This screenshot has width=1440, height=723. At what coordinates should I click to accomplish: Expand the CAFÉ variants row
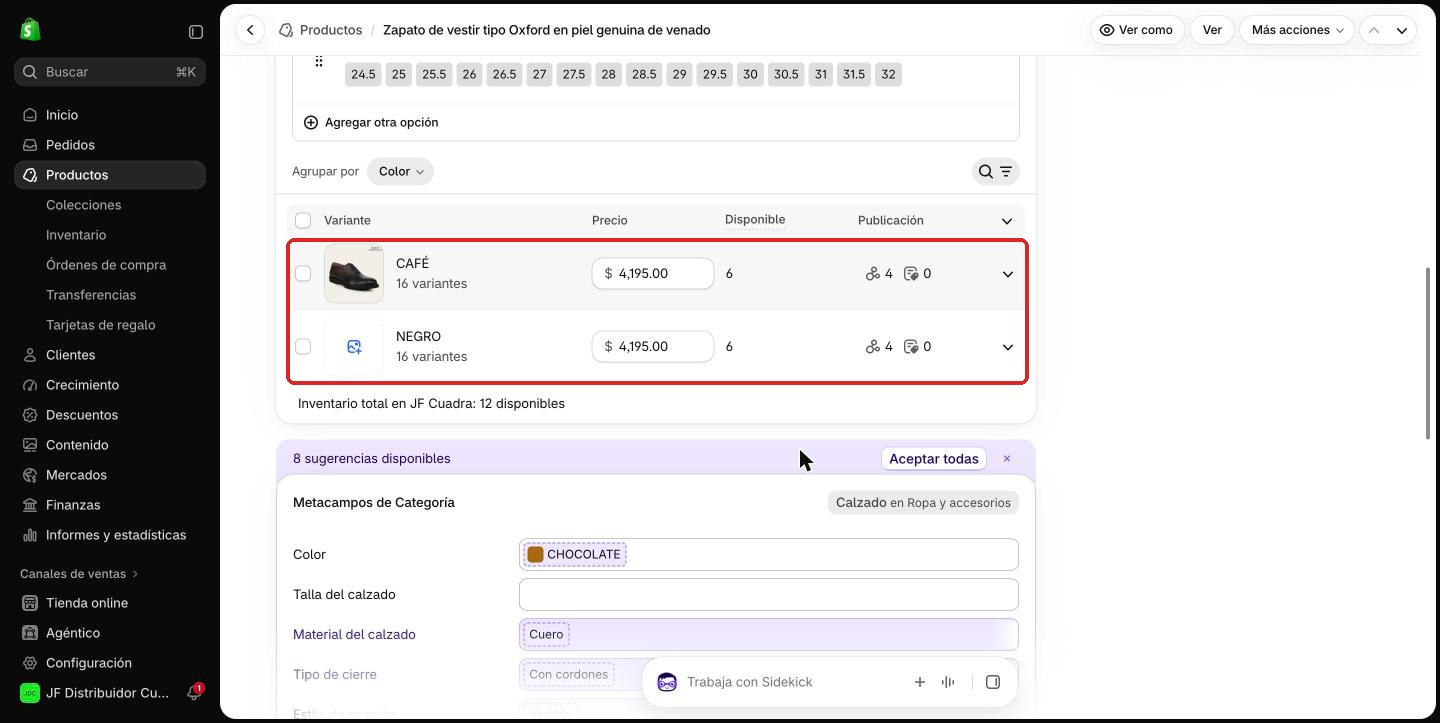click(1008, 274)
